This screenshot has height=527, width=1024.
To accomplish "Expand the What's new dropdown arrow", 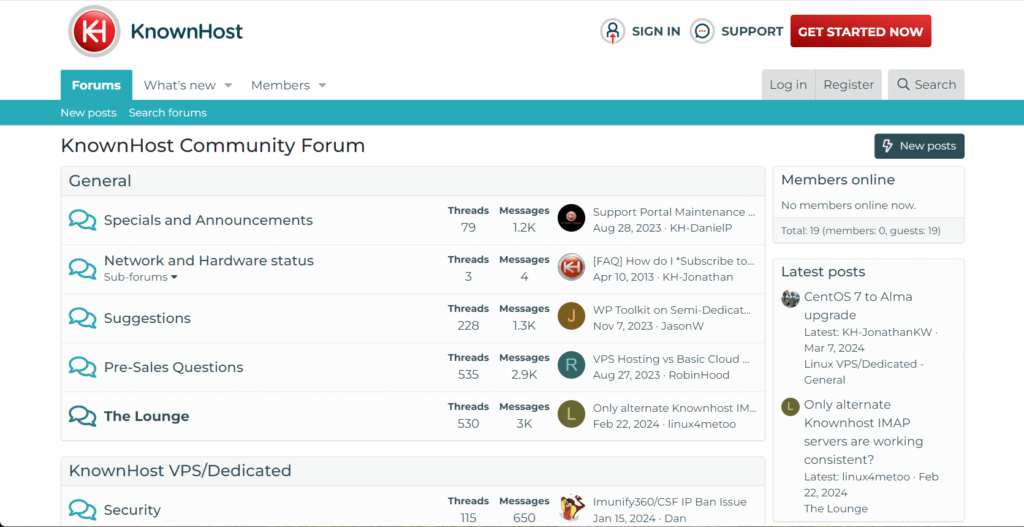I will point(228,86).
